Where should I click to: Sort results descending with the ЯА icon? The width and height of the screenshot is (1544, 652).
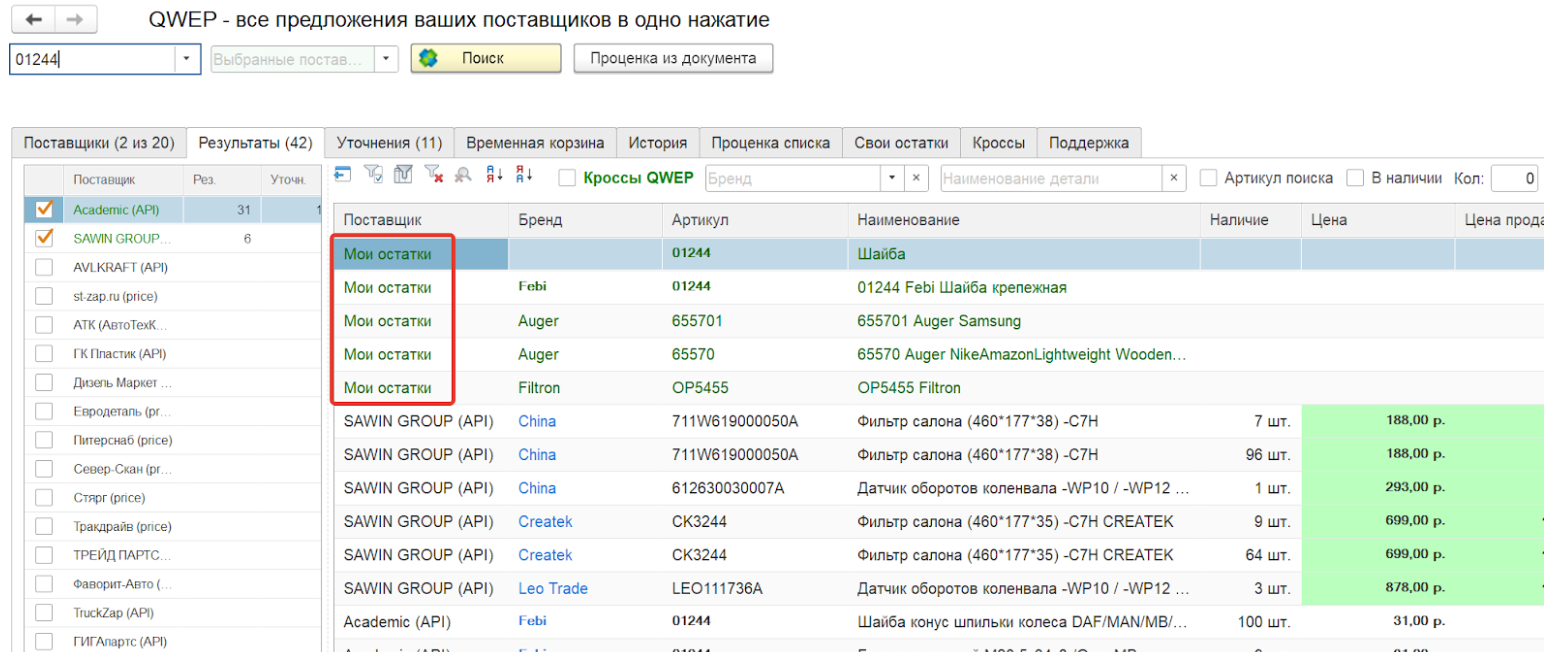(x=521, y=175)
